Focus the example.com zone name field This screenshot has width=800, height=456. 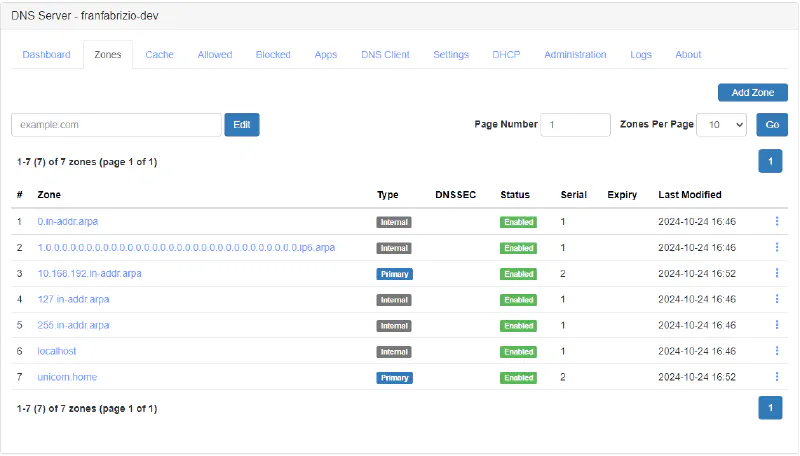point(116,124)
